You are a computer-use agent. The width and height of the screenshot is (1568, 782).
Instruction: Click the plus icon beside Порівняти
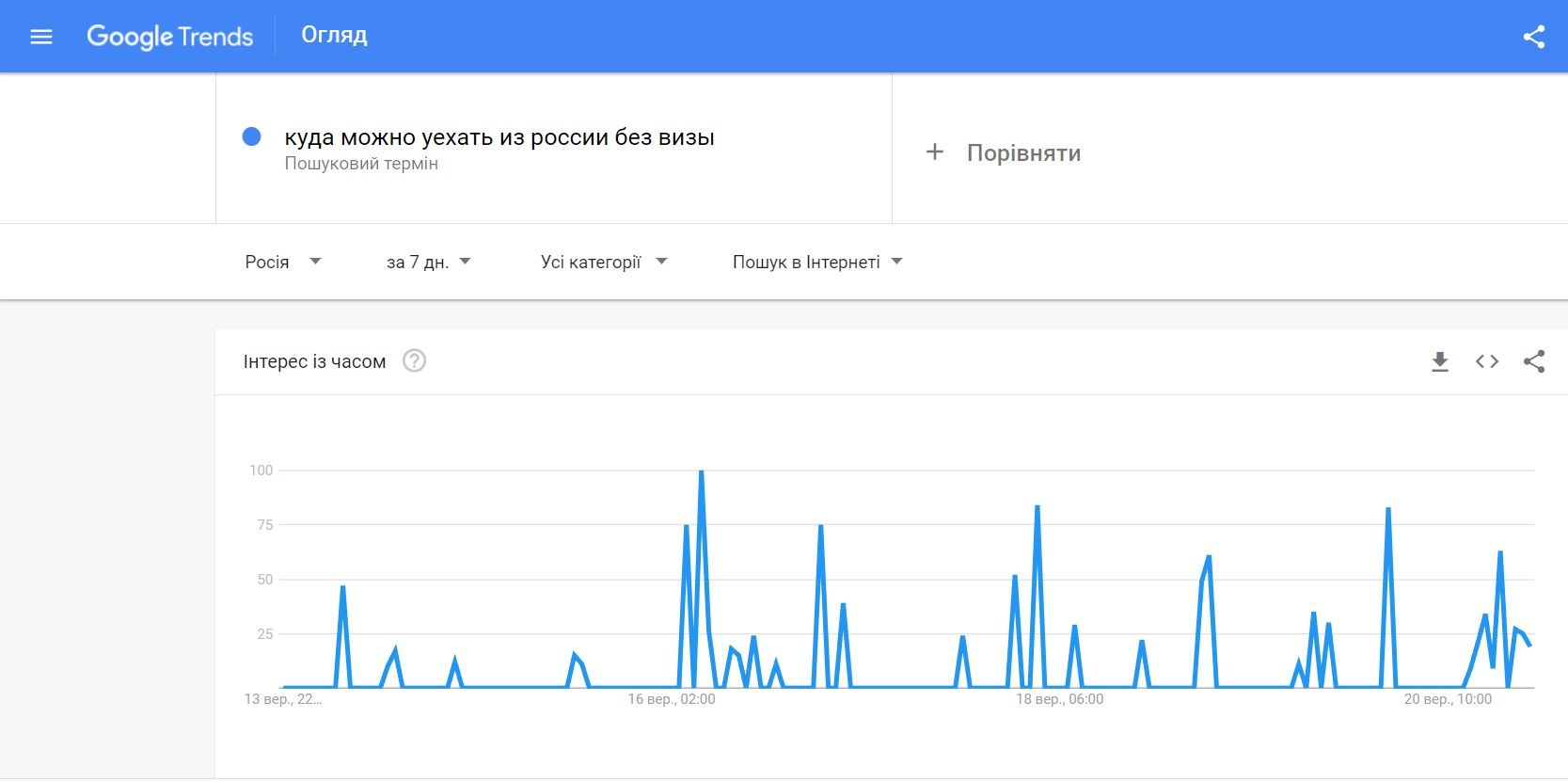(934, 152)
